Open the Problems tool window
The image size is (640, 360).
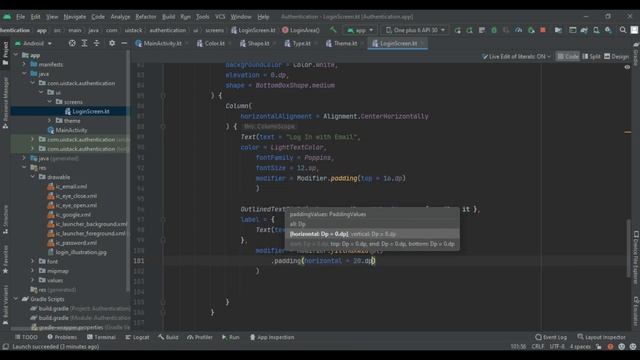coord(62,337)
